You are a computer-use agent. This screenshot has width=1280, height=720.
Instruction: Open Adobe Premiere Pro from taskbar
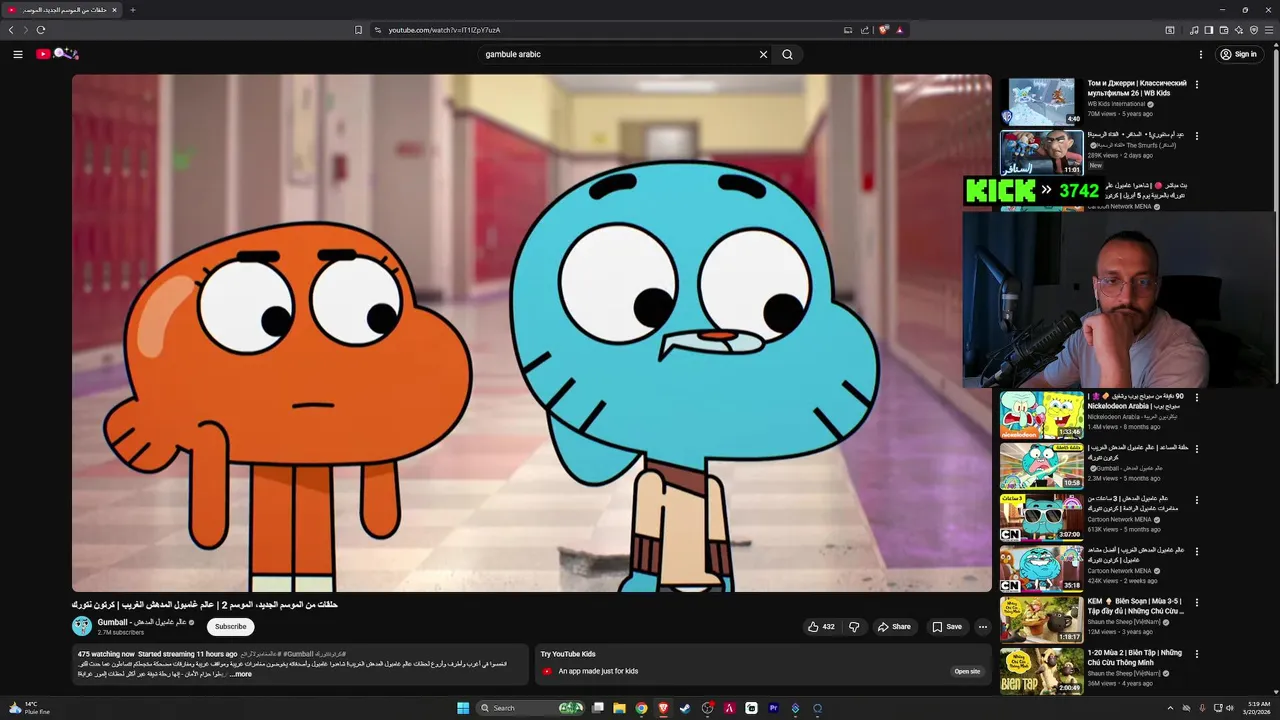(773, 708)
